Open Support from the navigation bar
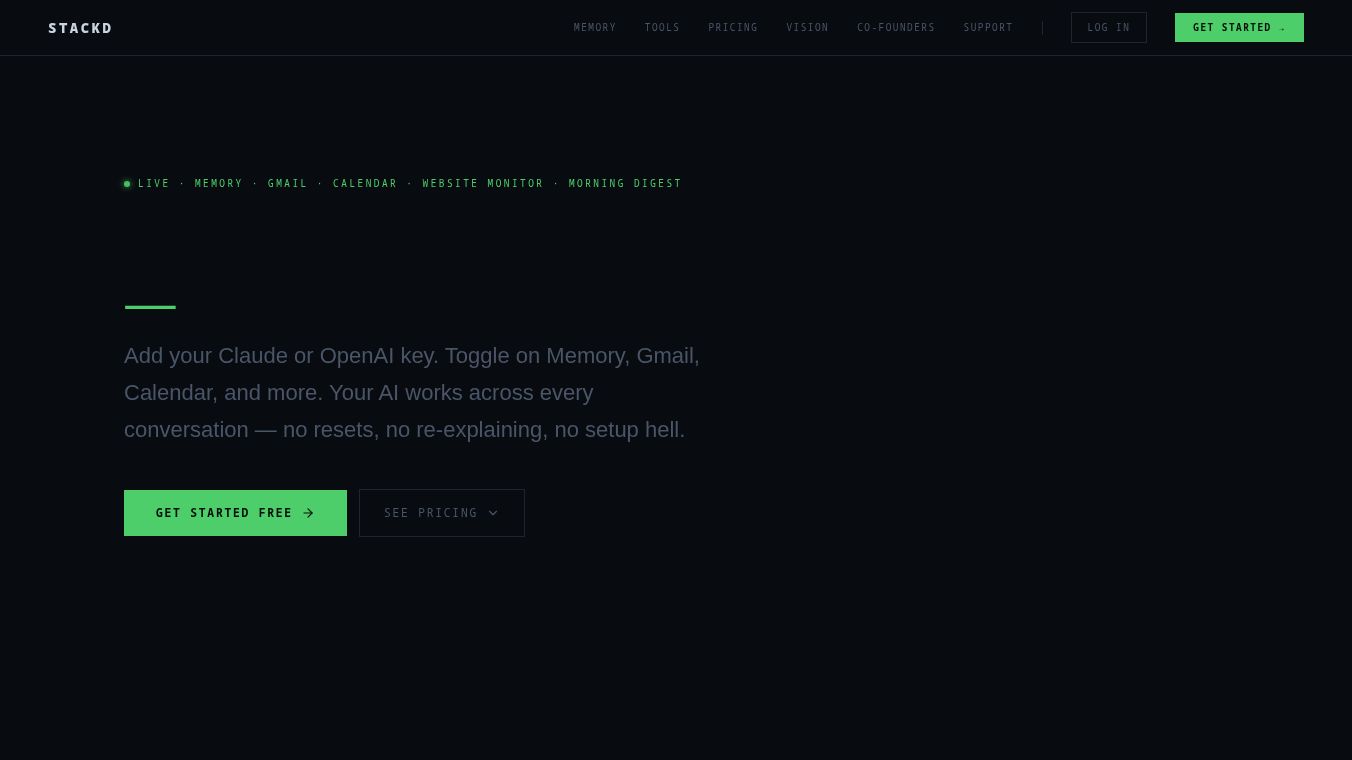This screenshot has height=760, width=1352. pos(988,28)
